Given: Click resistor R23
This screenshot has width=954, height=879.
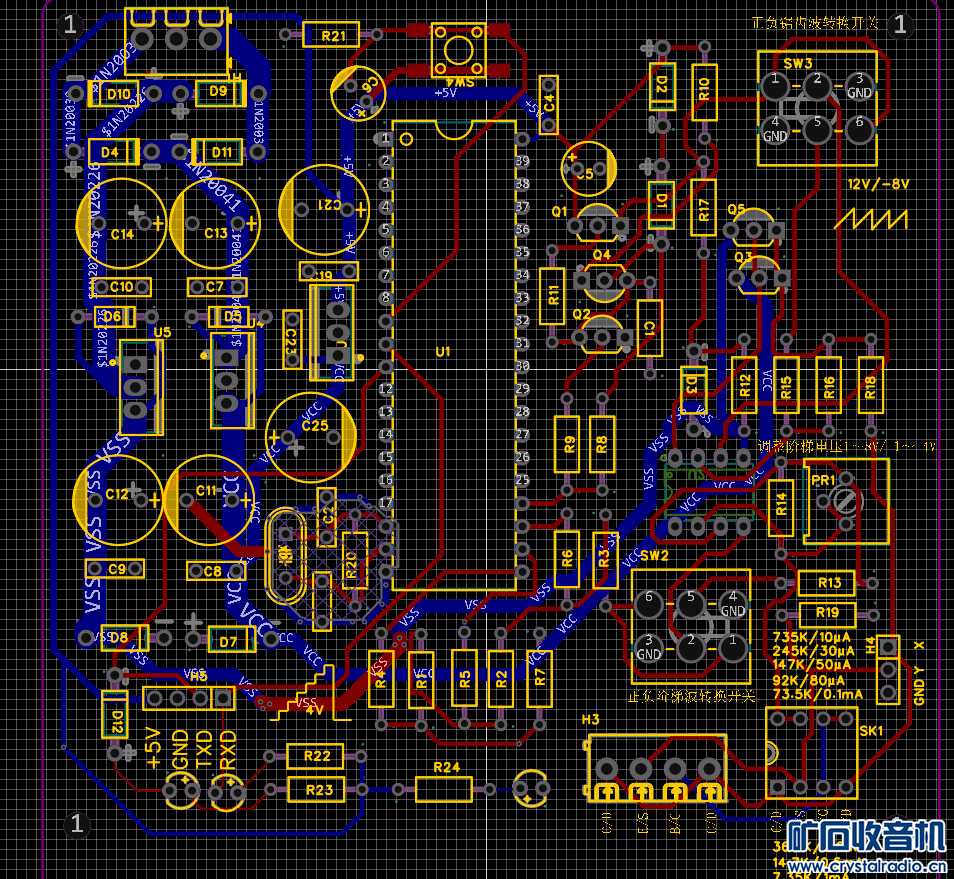Looking at the screenshot, I should click(x=316, y=790).
